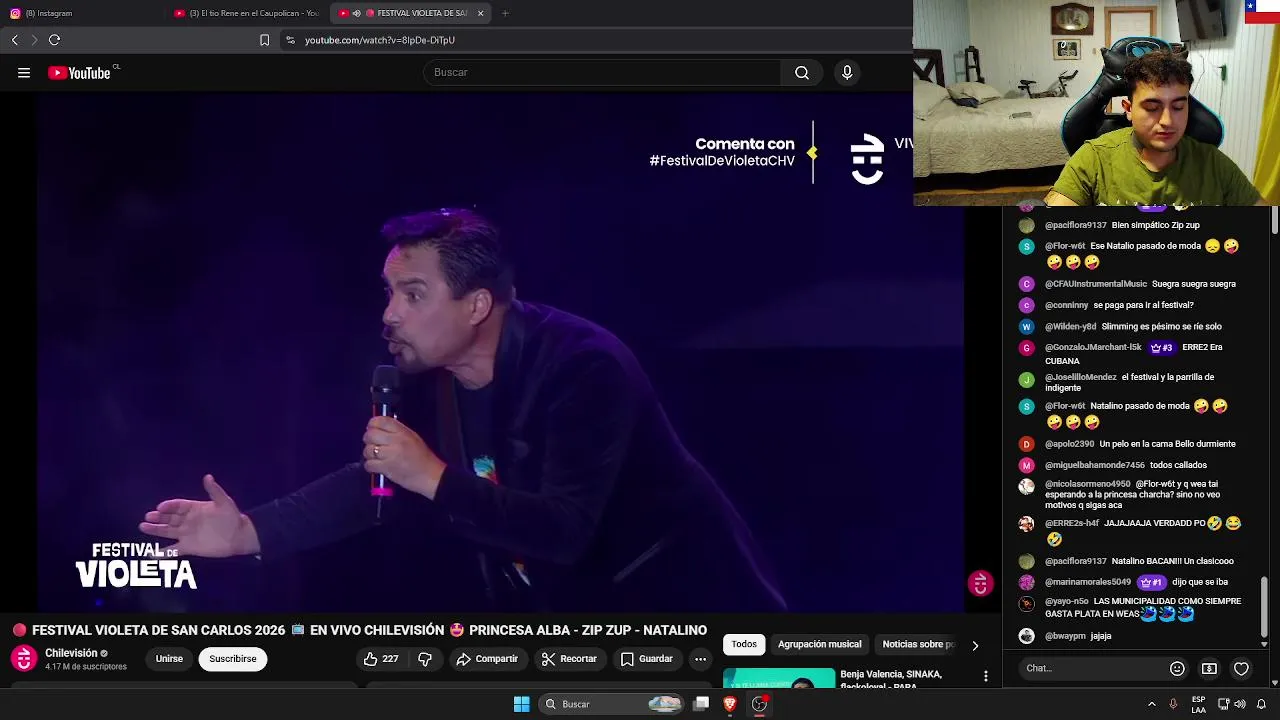Go back in browser history

click(x=15, y=40)
